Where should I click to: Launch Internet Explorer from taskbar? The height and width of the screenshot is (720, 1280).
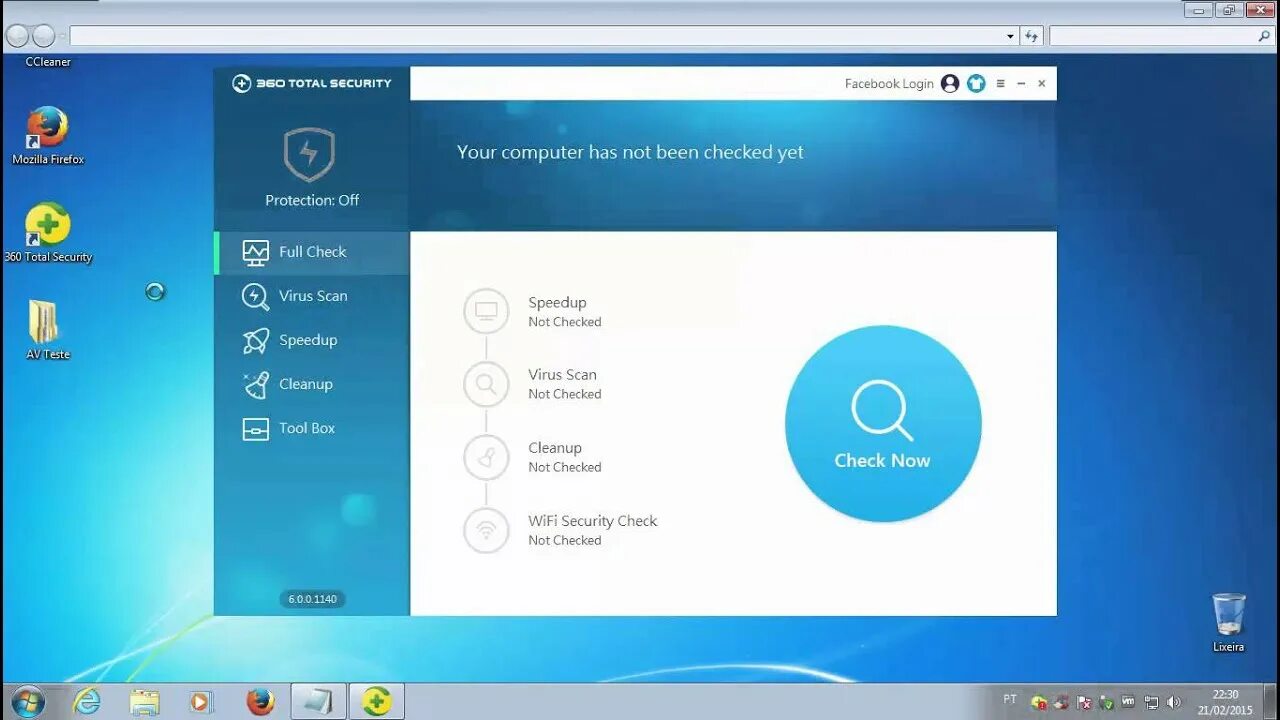pyautogui.click(x=87, y=702)
